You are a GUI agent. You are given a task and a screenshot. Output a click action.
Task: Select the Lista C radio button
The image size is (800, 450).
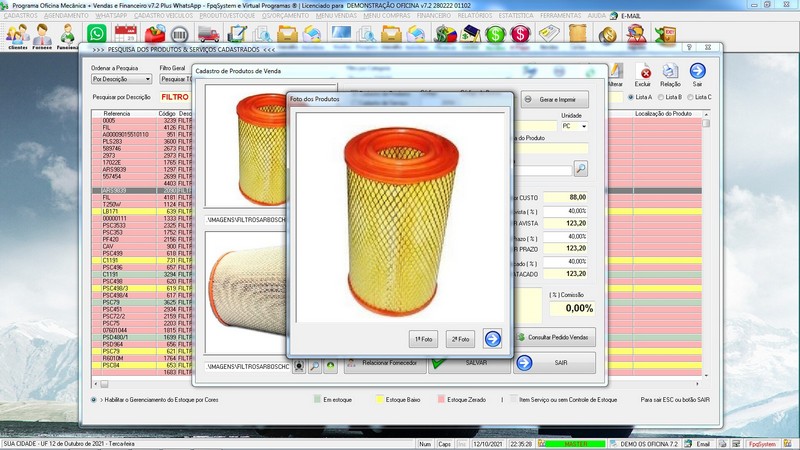pos(690,97)
